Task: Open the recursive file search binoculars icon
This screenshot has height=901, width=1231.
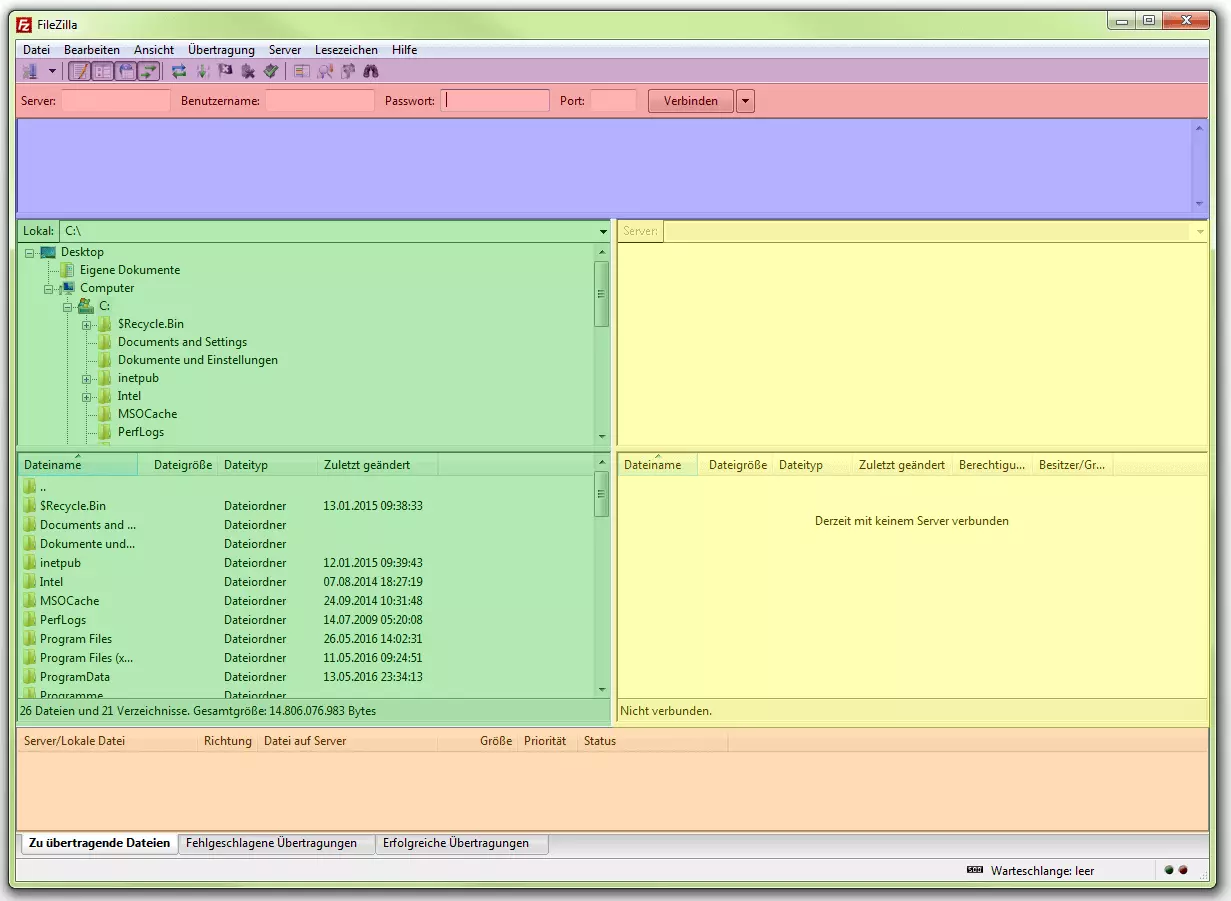Action: click(x=371, y=71)
